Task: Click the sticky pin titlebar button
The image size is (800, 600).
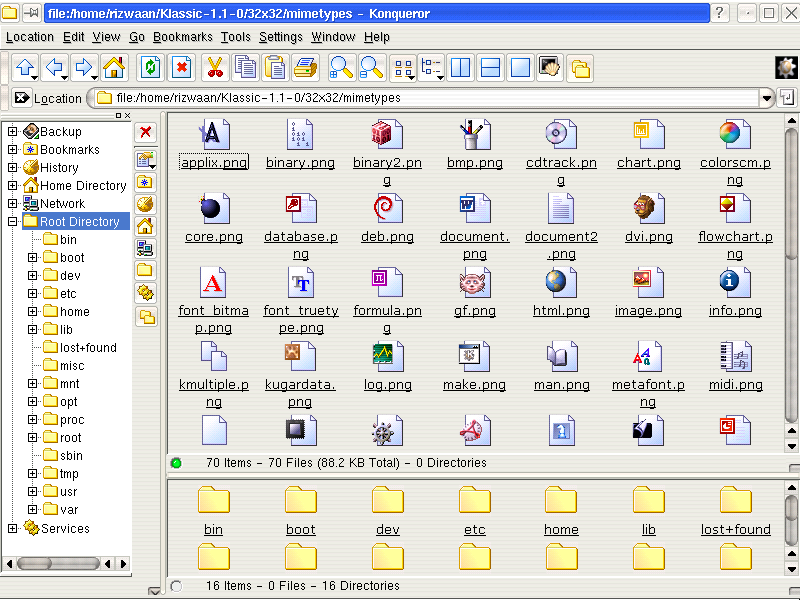Action: click(32, 13)
